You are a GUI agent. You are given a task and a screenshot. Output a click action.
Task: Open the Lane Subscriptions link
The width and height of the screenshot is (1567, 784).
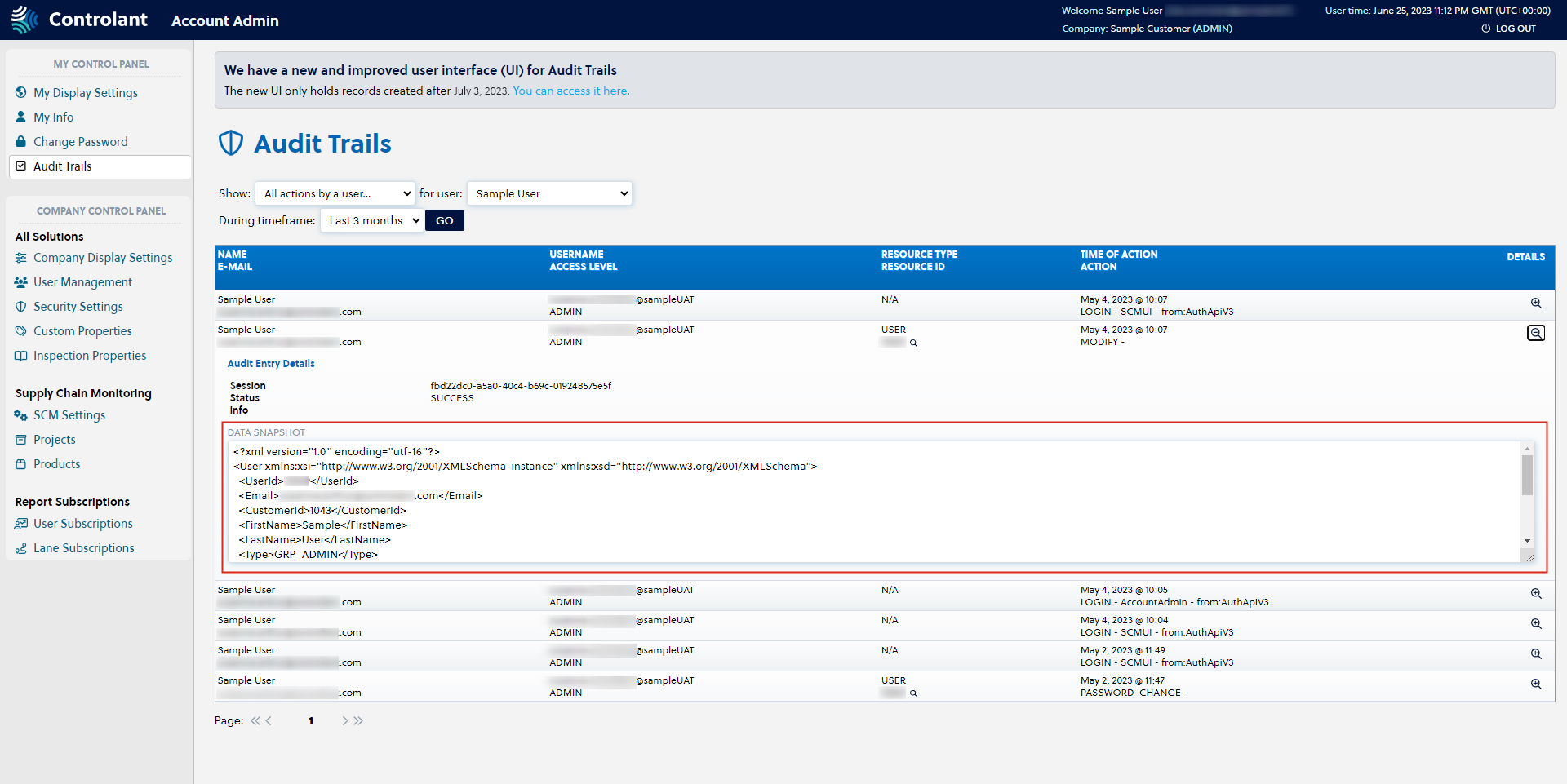[83, 548]
